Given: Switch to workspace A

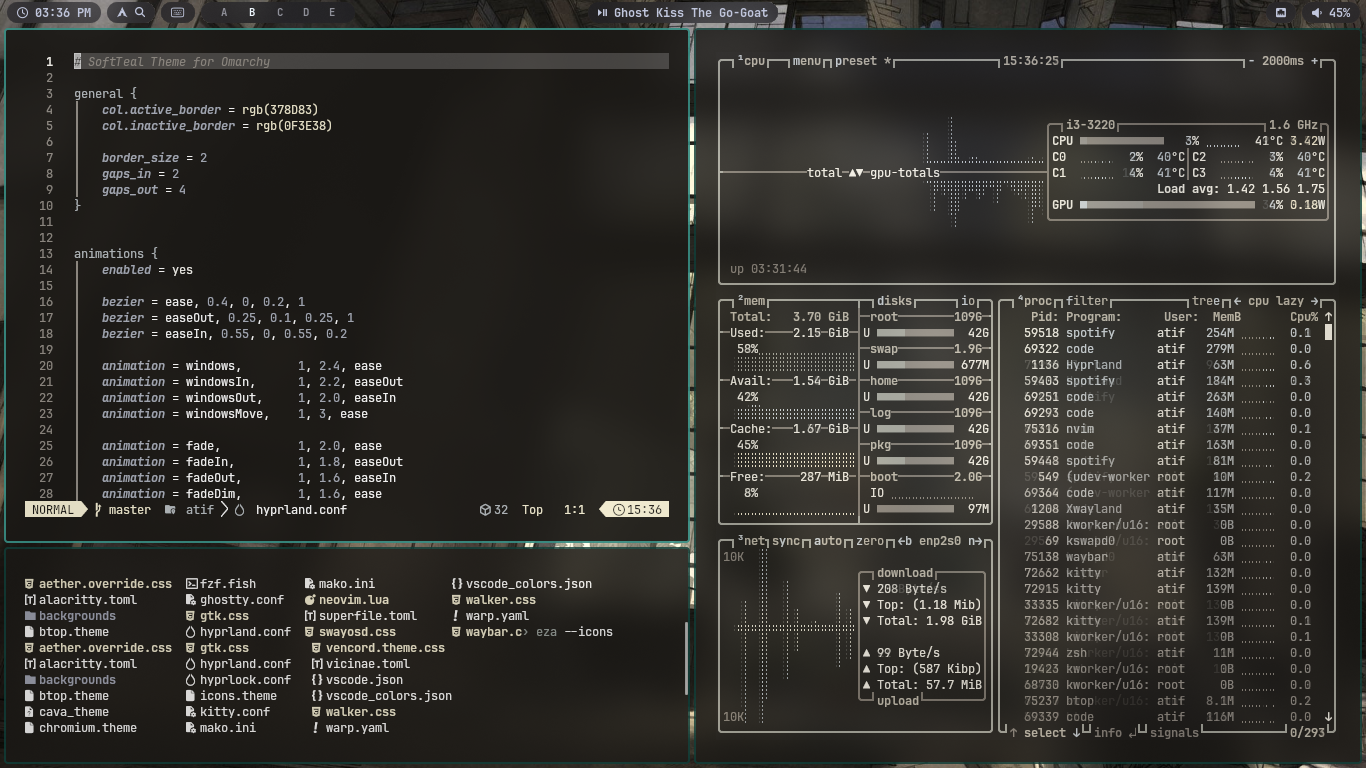Looking at the screenshot, I should [x=224, y=13].
